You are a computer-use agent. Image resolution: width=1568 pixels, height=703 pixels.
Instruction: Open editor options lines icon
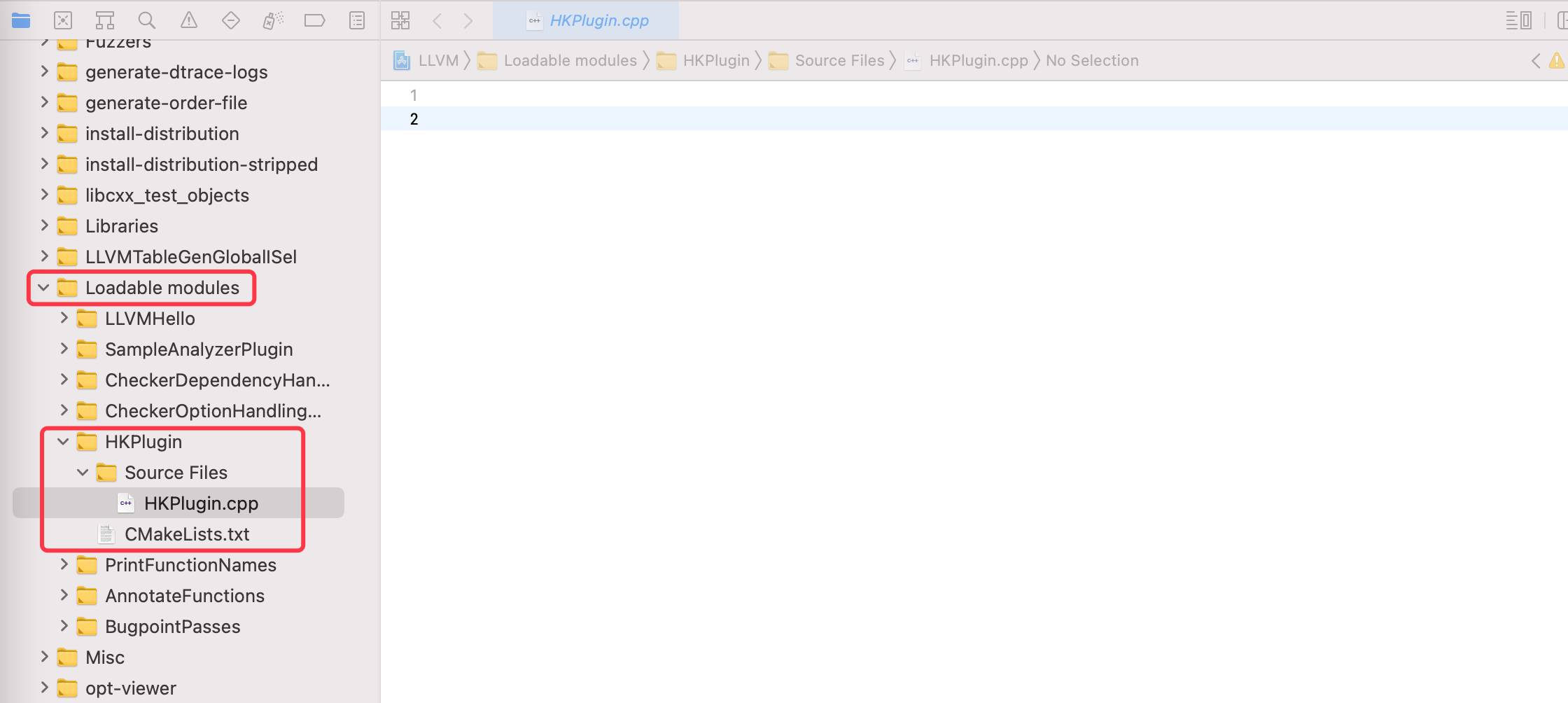click(x=1519, y=20)
